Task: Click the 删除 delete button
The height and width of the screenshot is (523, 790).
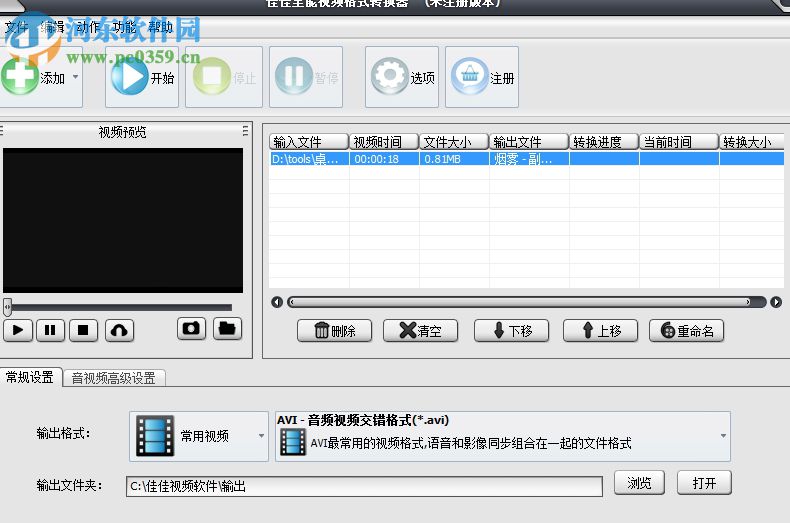Action: coord(335,331)
